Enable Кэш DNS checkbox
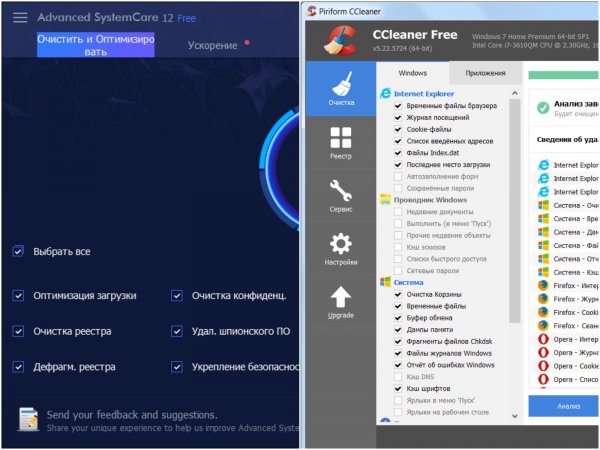 point(398,377)
